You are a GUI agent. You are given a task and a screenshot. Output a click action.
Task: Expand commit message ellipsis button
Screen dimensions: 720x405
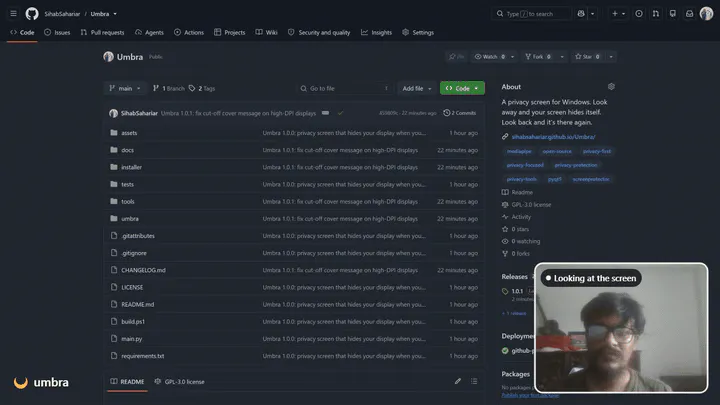tap(325, 113)
